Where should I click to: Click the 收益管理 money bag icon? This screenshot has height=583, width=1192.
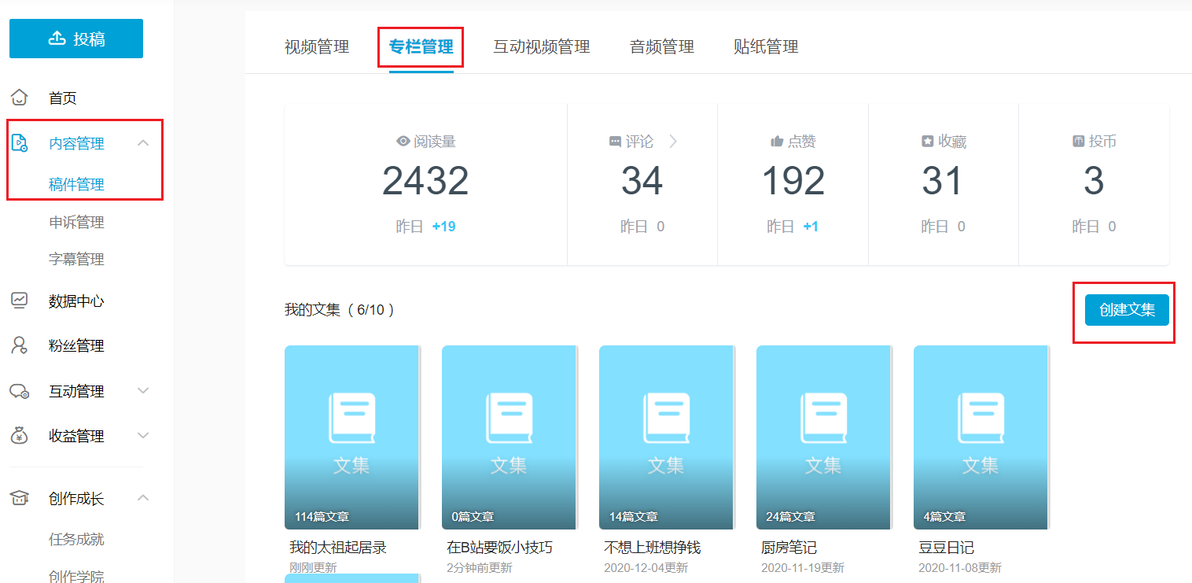pos(19,436)
